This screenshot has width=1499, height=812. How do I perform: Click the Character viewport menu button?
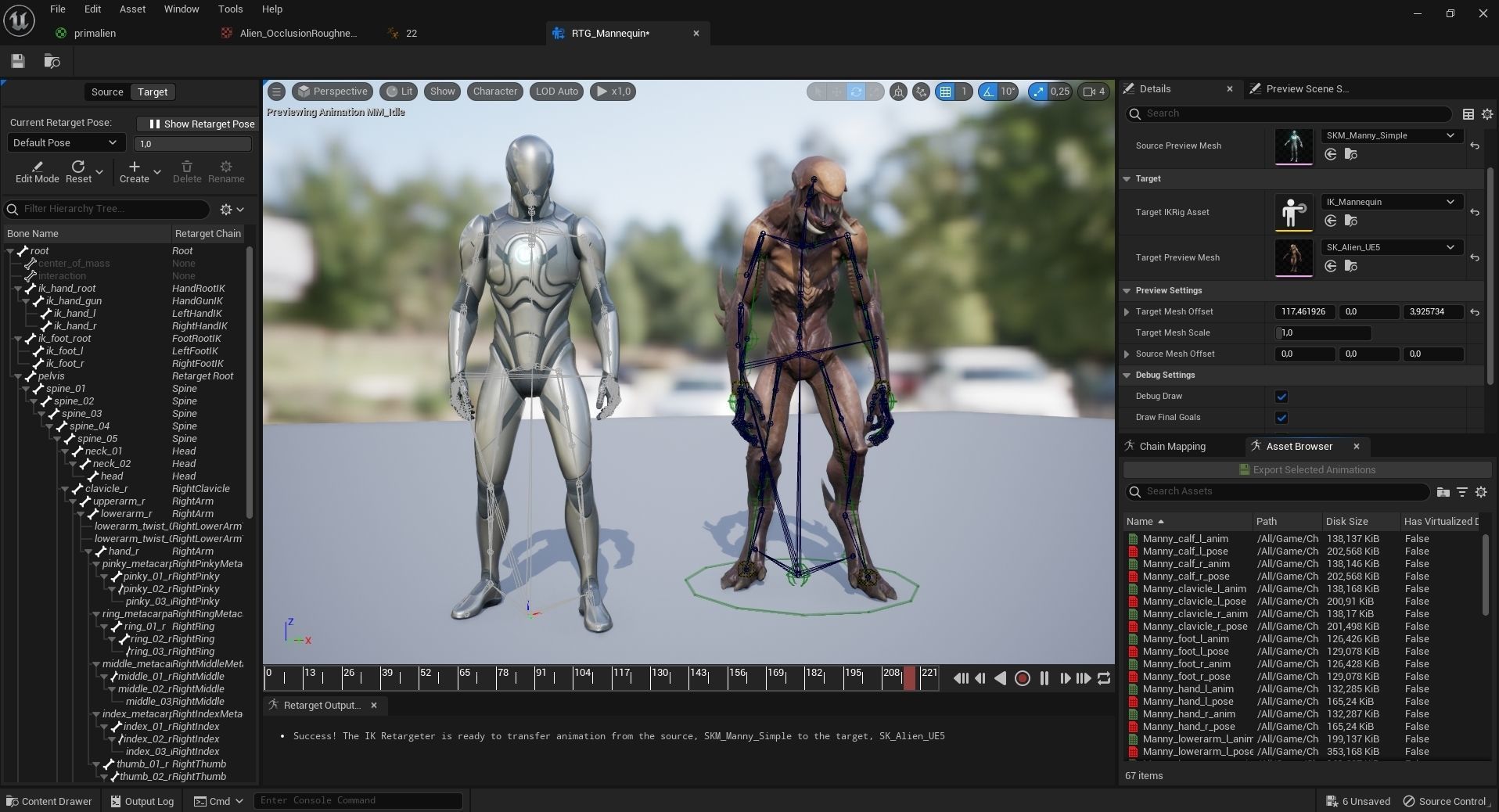[495, 92]
